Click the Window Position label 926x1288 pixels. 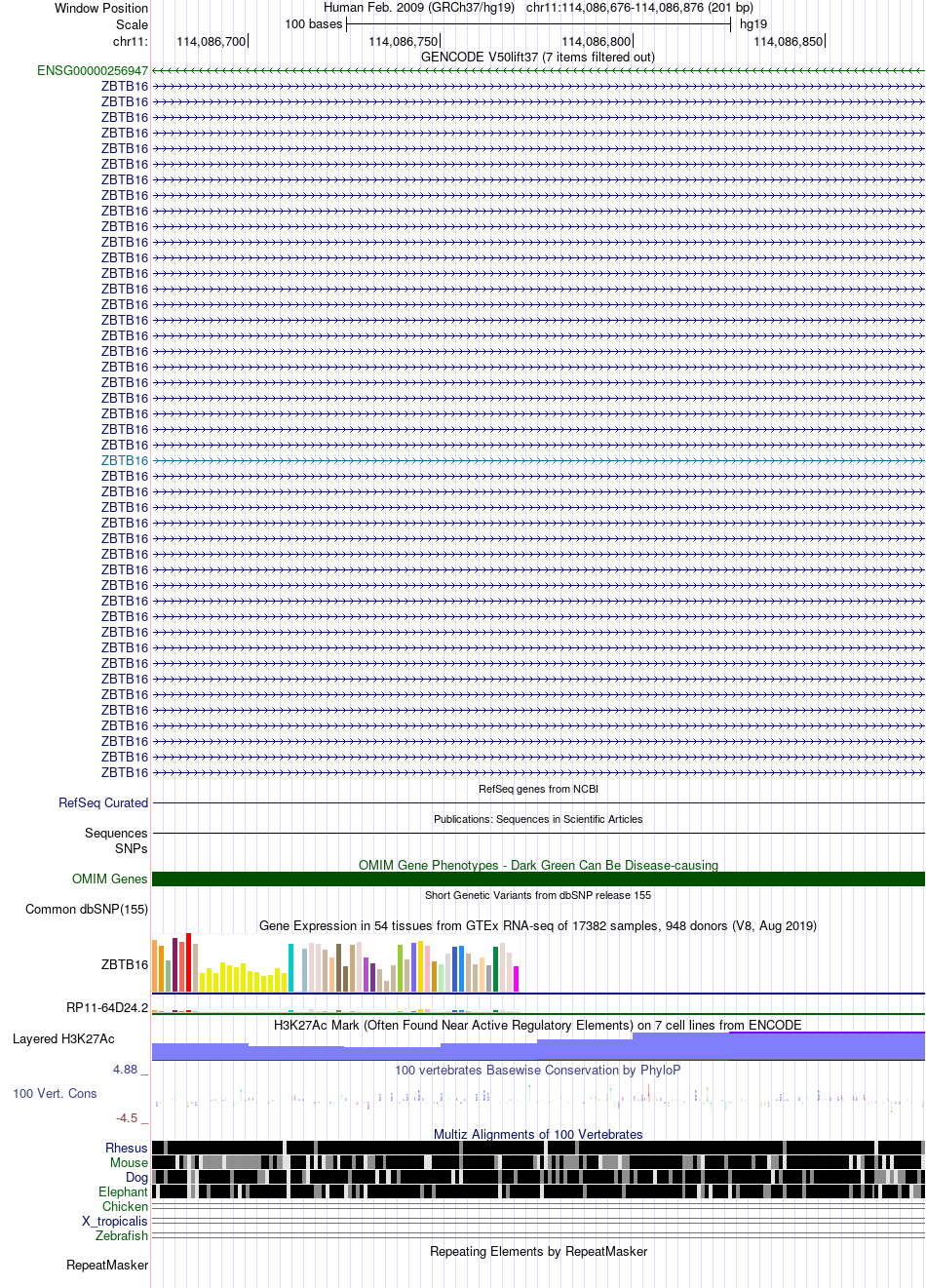point(101,8)
